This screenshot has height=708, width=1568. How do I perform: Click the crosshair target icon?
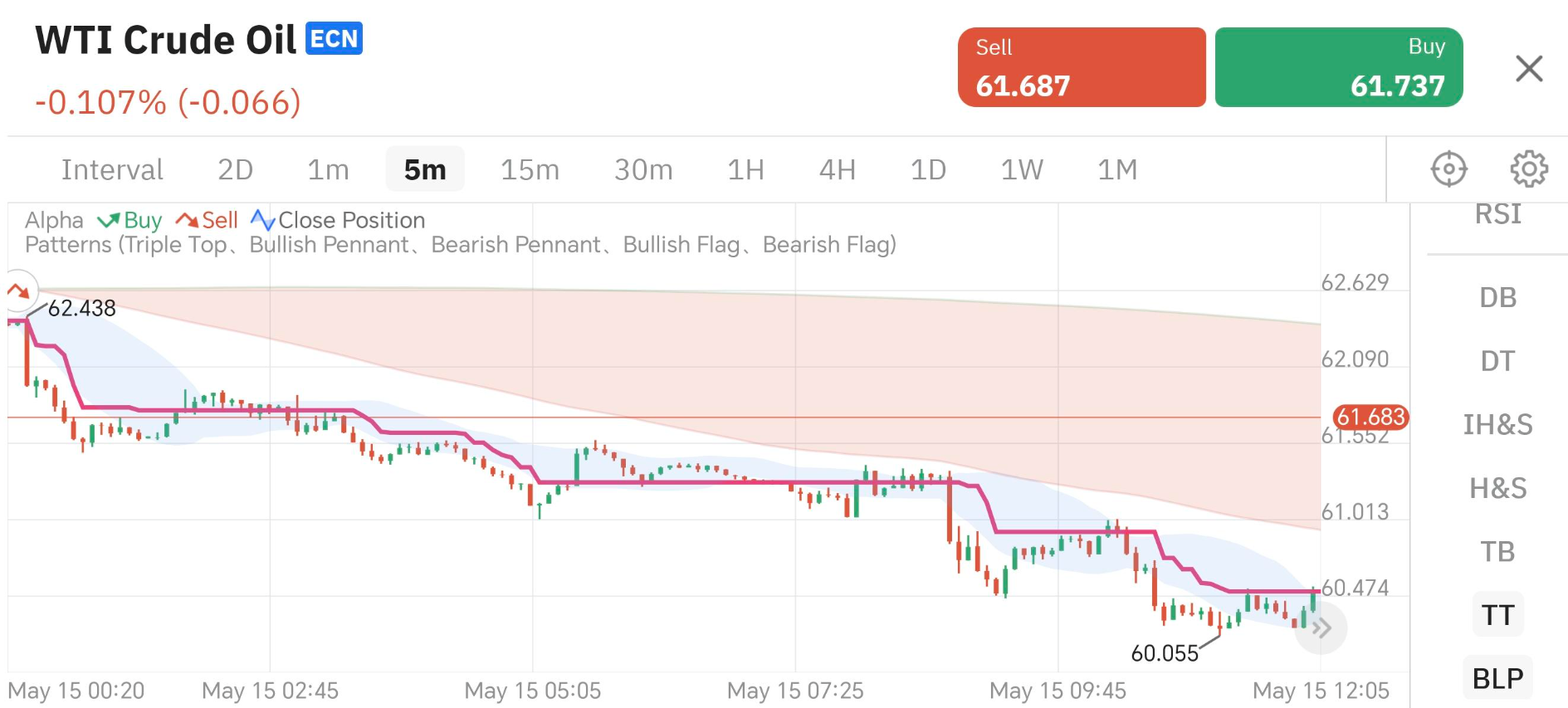(x=1449, y=169)
